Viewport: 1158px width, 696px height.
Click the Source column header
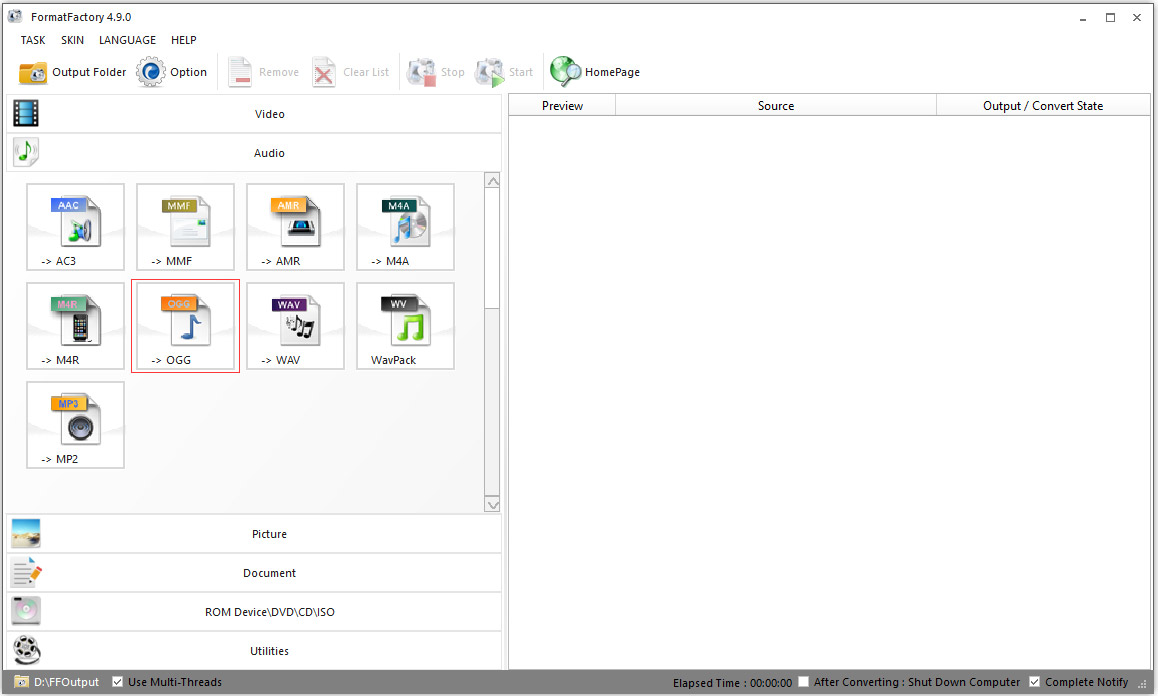point(775,106)
